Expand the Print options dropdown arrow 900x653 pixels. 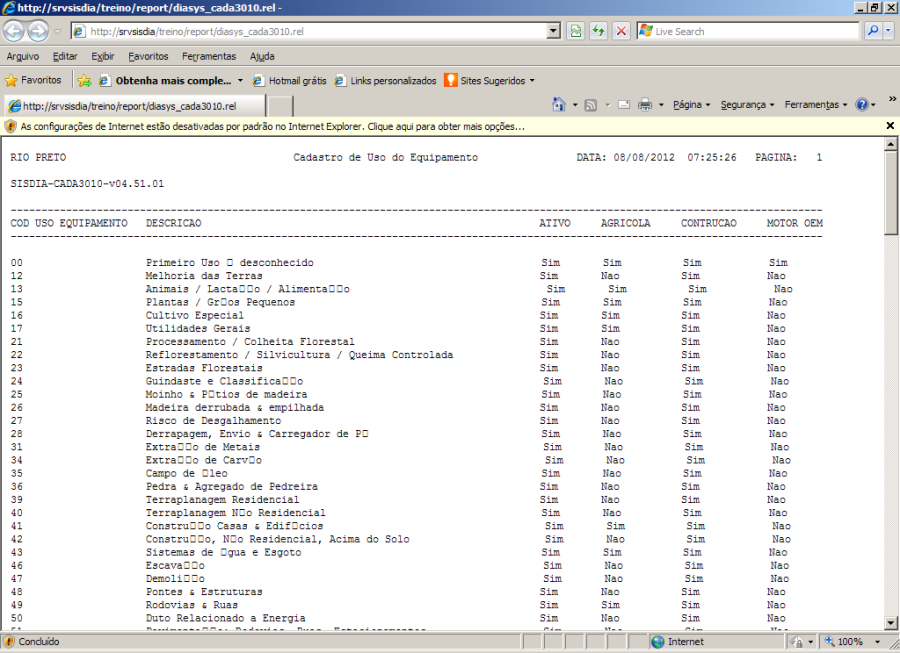(661, 105)
